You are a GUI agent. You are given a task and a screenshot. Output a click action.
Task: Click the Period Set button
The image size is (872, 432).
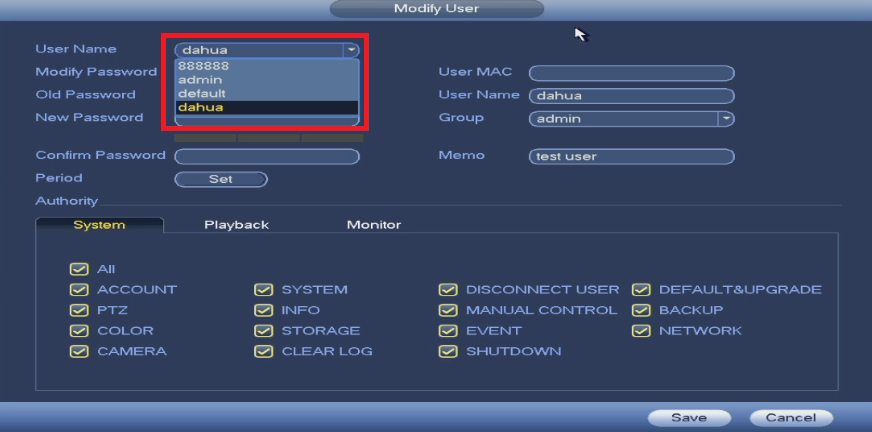221,179
